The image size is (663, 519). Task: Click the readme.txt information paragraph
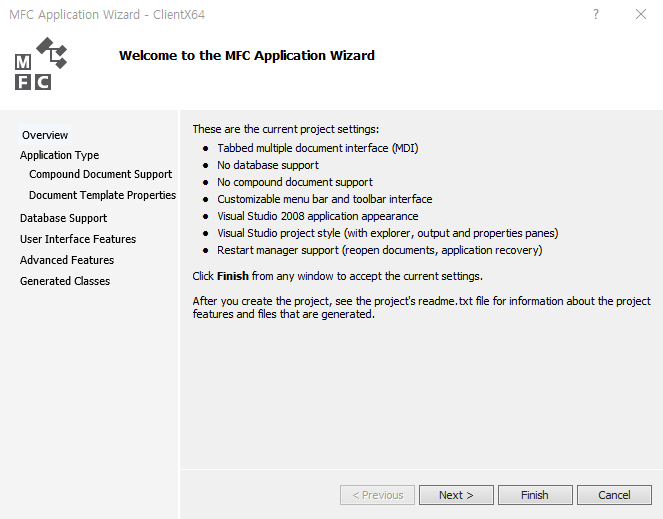point(422,308)
